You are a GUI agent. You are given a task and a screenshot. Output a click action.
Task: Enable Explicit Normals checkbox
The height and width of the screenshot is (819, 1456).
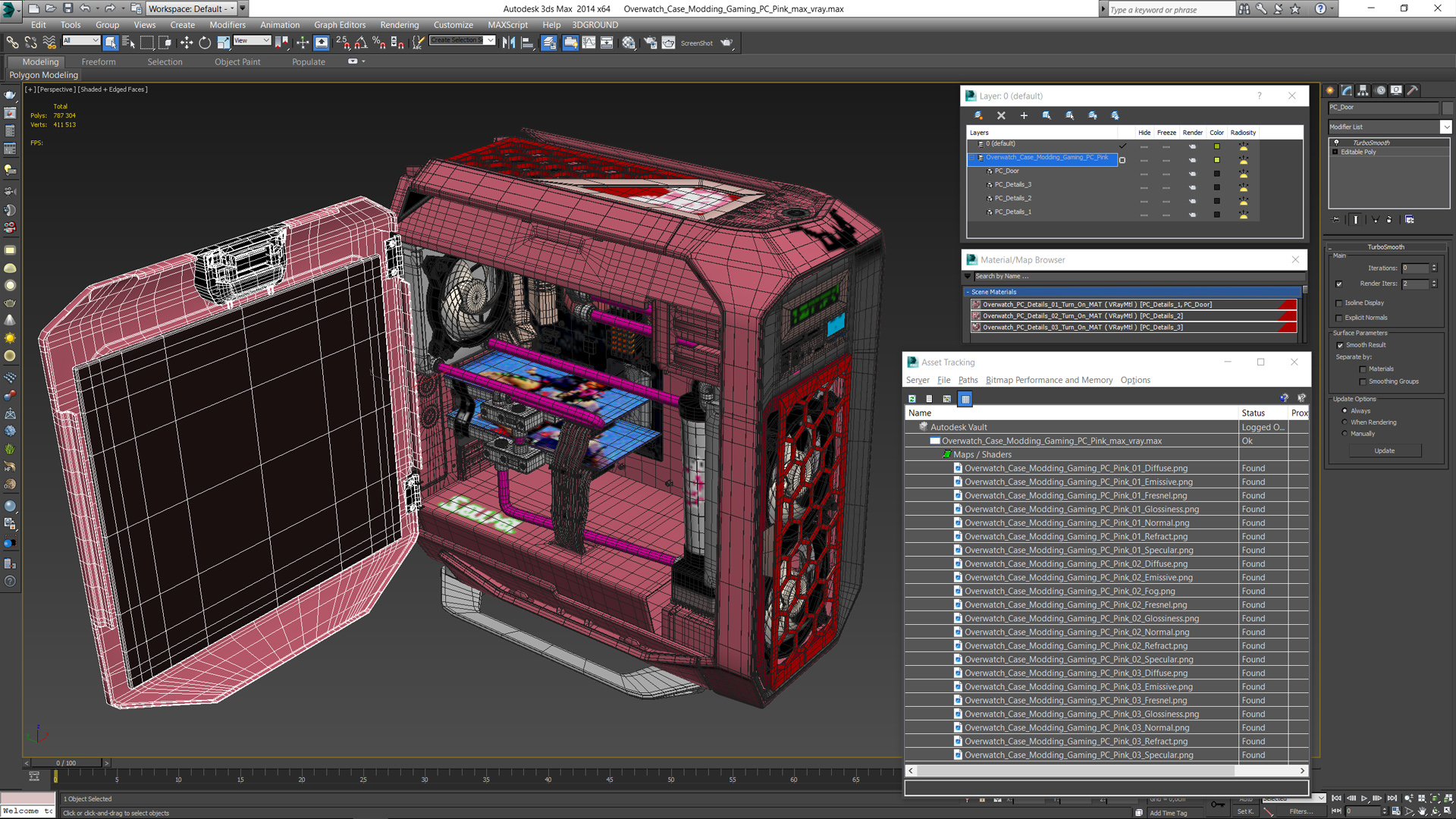pos(1339,318)
